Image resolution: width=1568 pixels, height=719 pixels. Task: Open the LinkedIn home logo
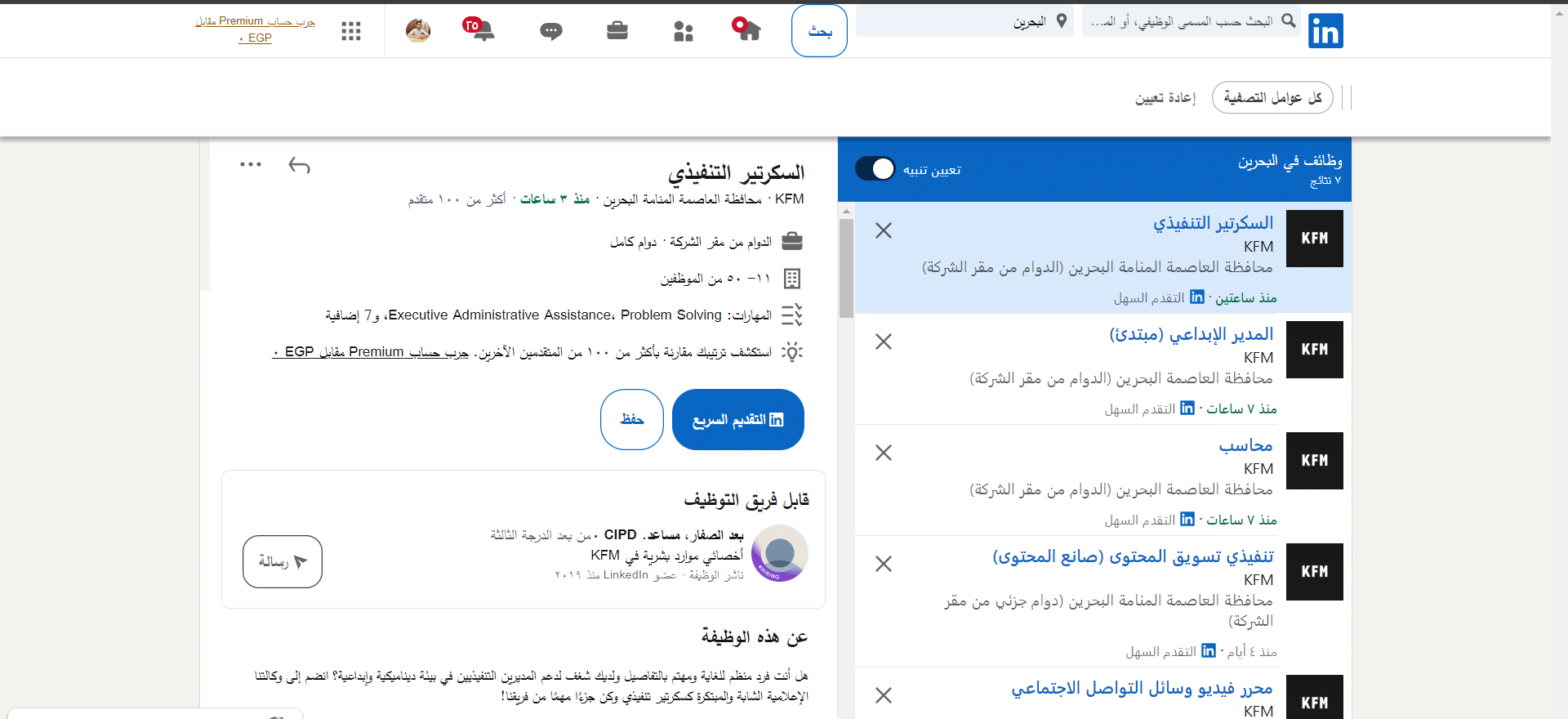[1325, 31]
